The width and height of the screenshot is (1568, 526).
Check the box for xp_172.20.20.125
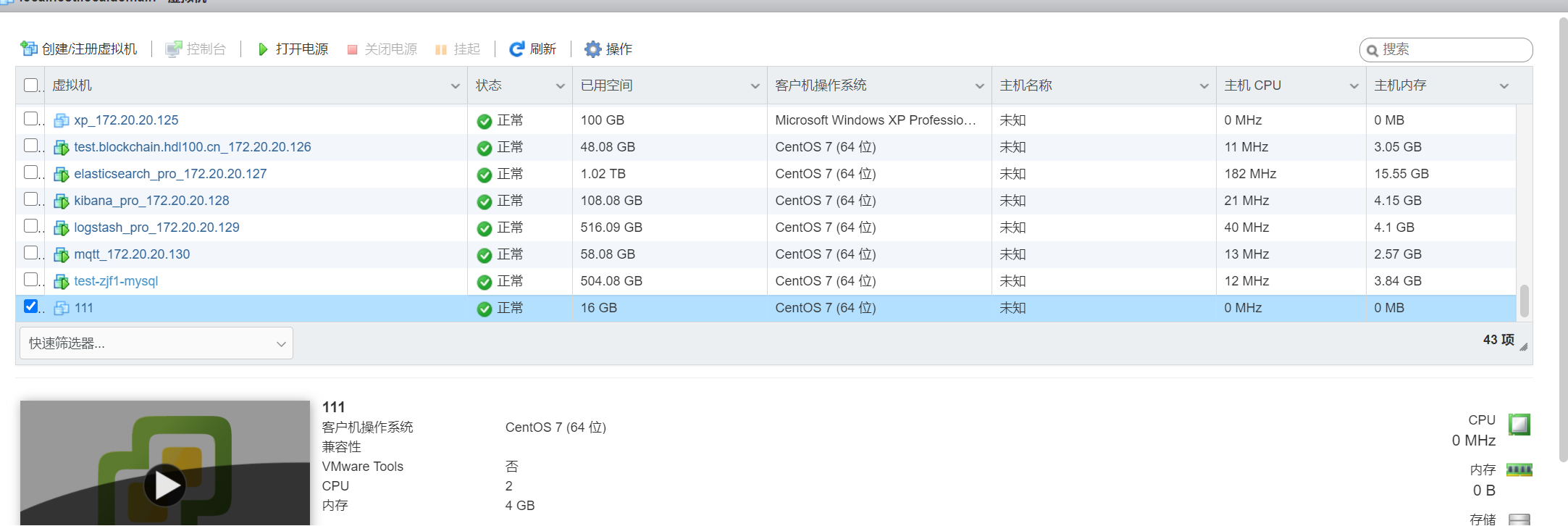tap(30, 119)
